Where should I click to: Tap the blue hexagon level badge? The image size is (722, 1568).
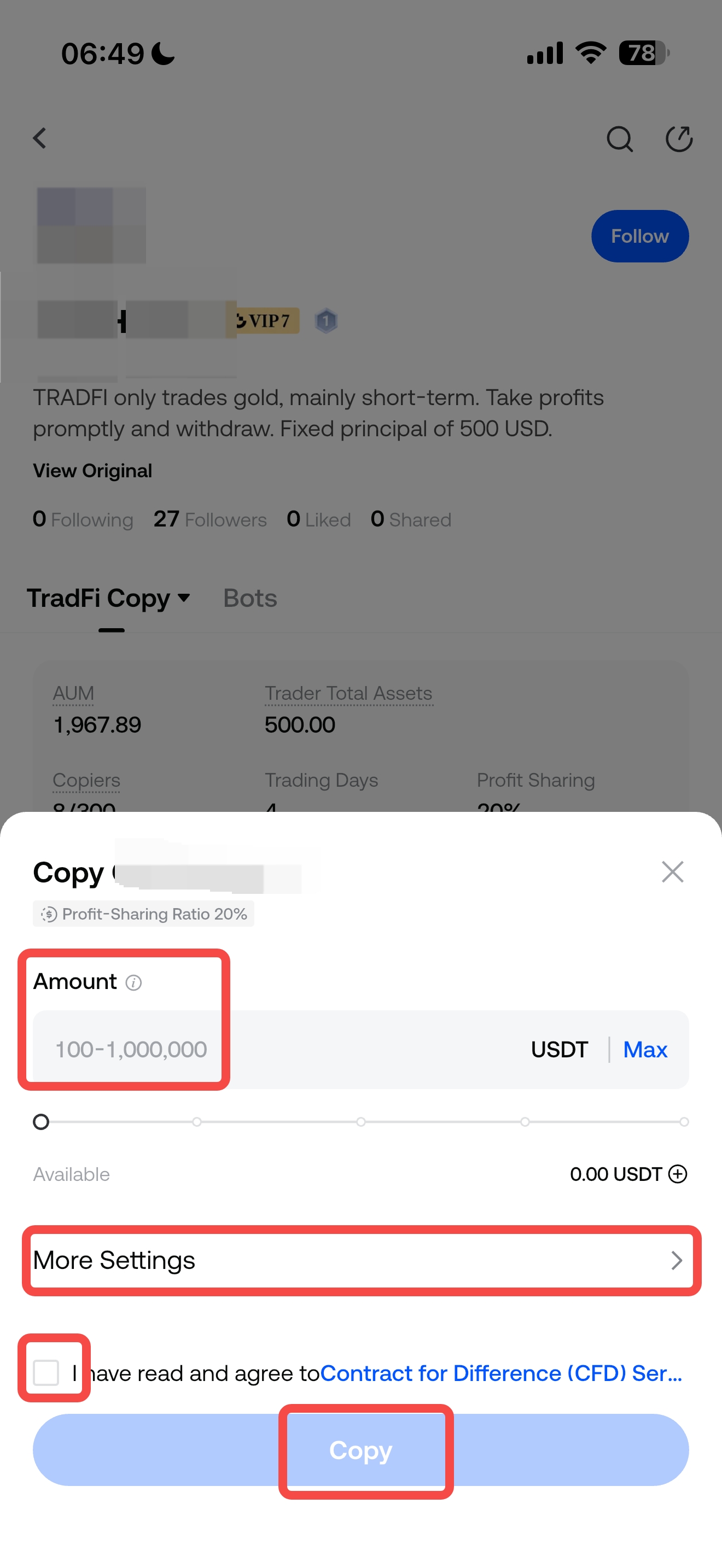(x=327, y=320)
